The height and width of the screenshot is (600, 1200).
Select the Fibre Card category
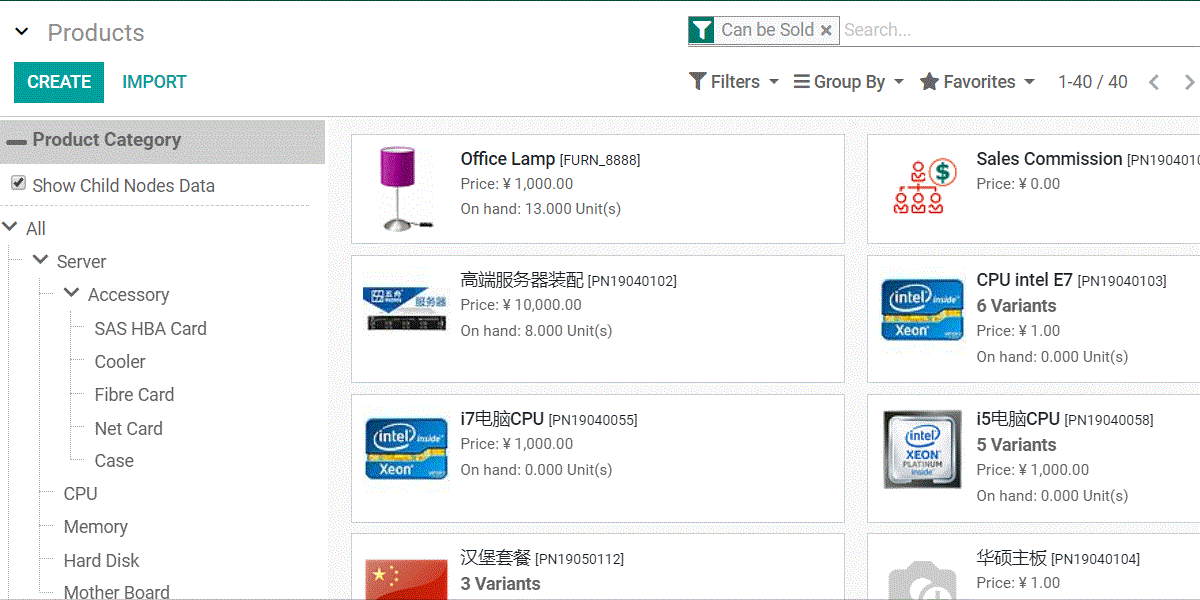click(x=134, y=395)
